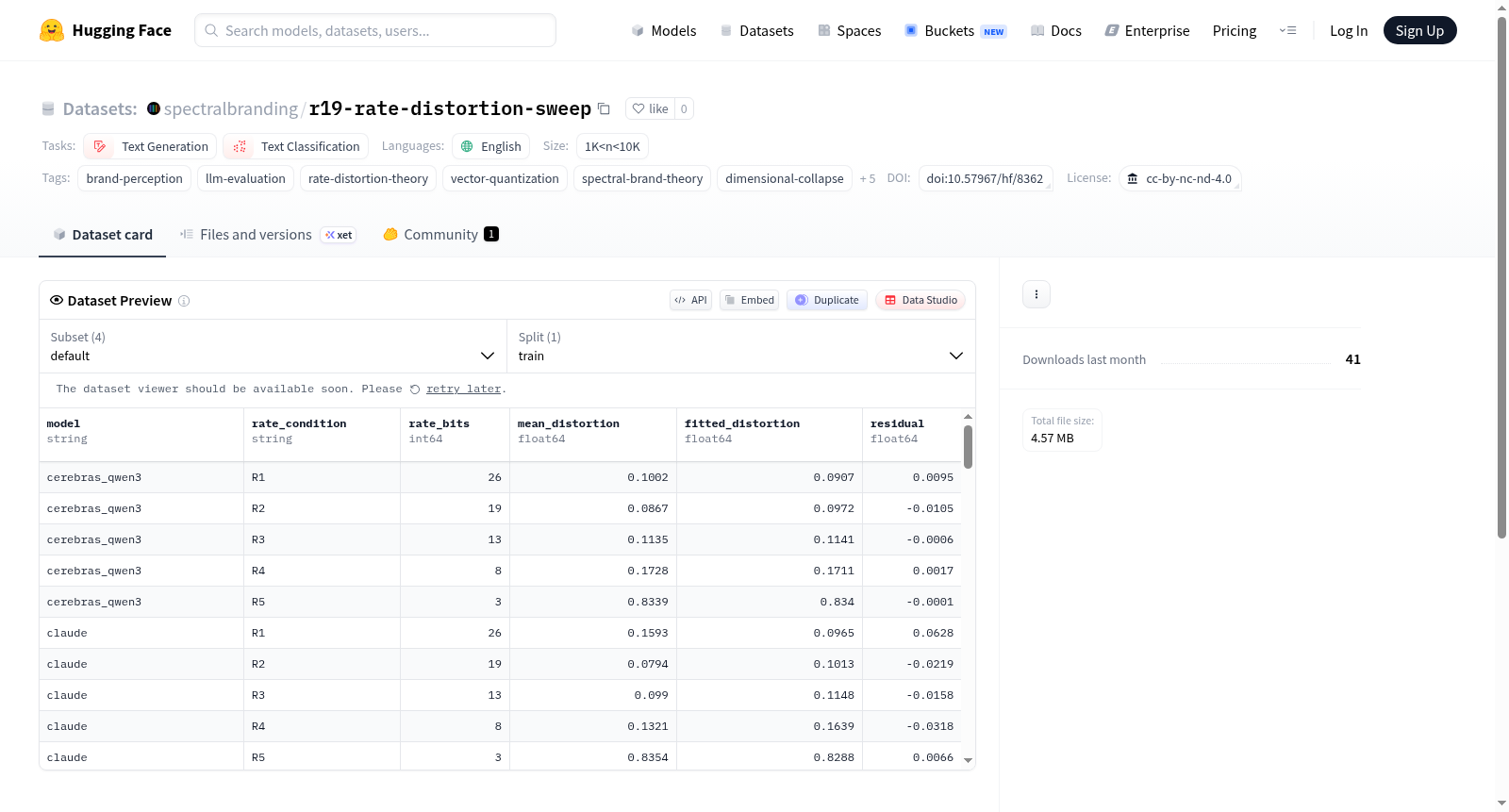The height and width of the screenshot is (812, 1509).
Task: Click the 1K<n<10K size tag
Action: coord(612,146)
